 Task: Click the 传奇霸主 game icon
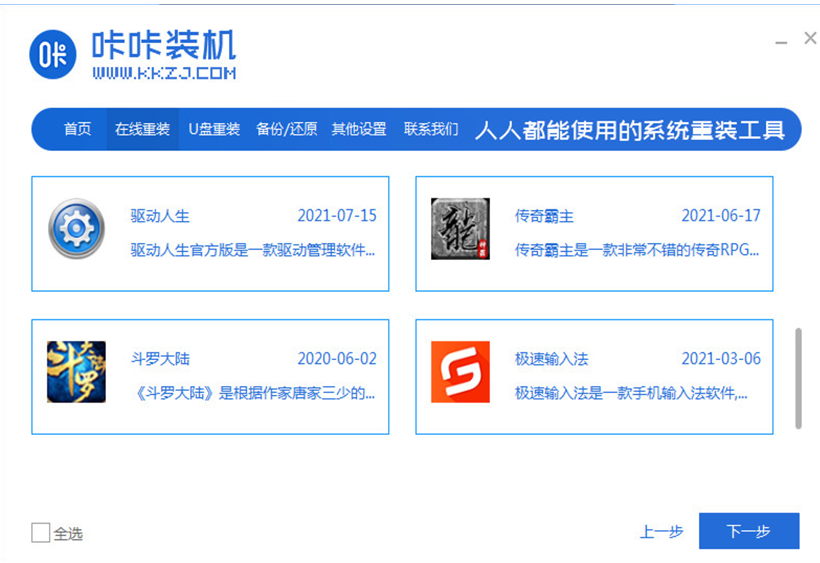pyautogui.click(x=460, y=229)
